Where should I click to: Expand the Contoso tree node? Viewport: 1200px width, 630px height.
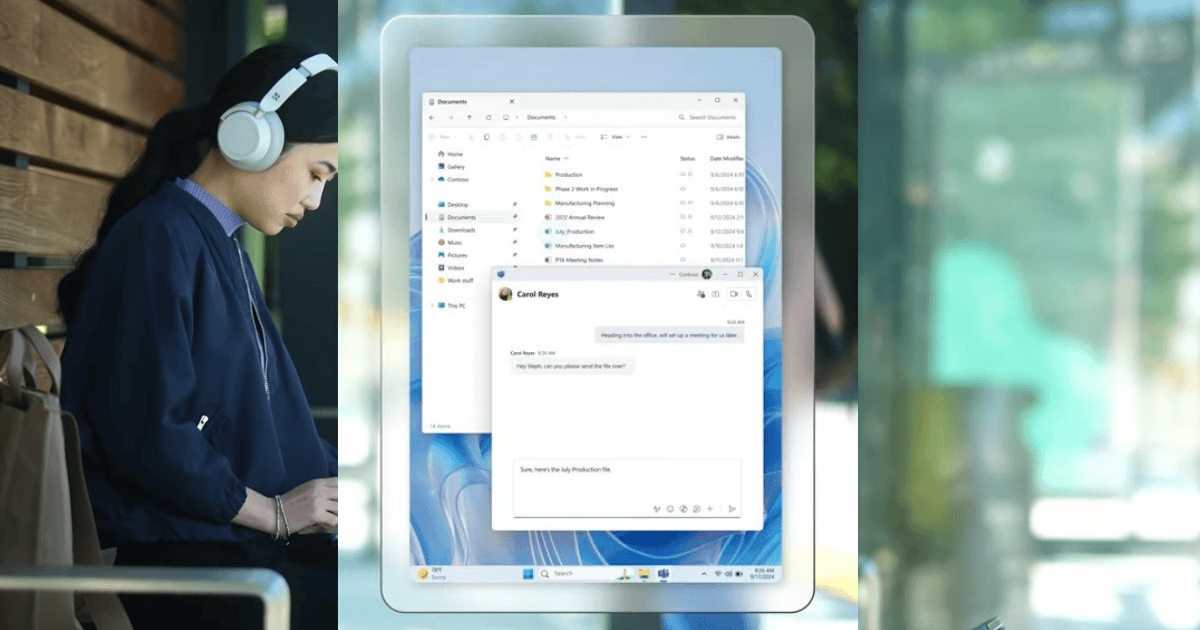pyautogui.click(x=432, y=180)
